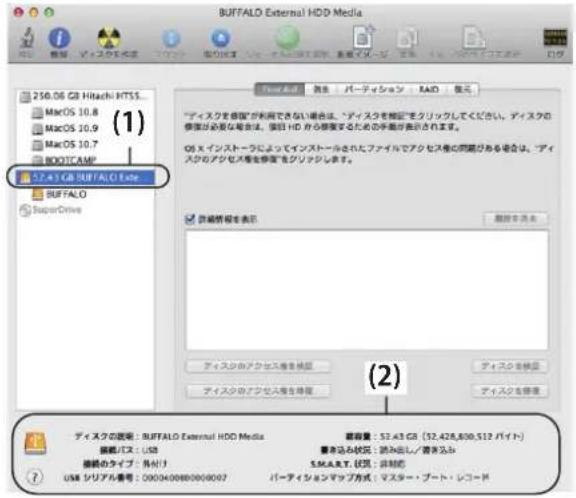Select the BUFFALO volume label
Viewport: 576px width, 498px height.
tap(66, 194)
